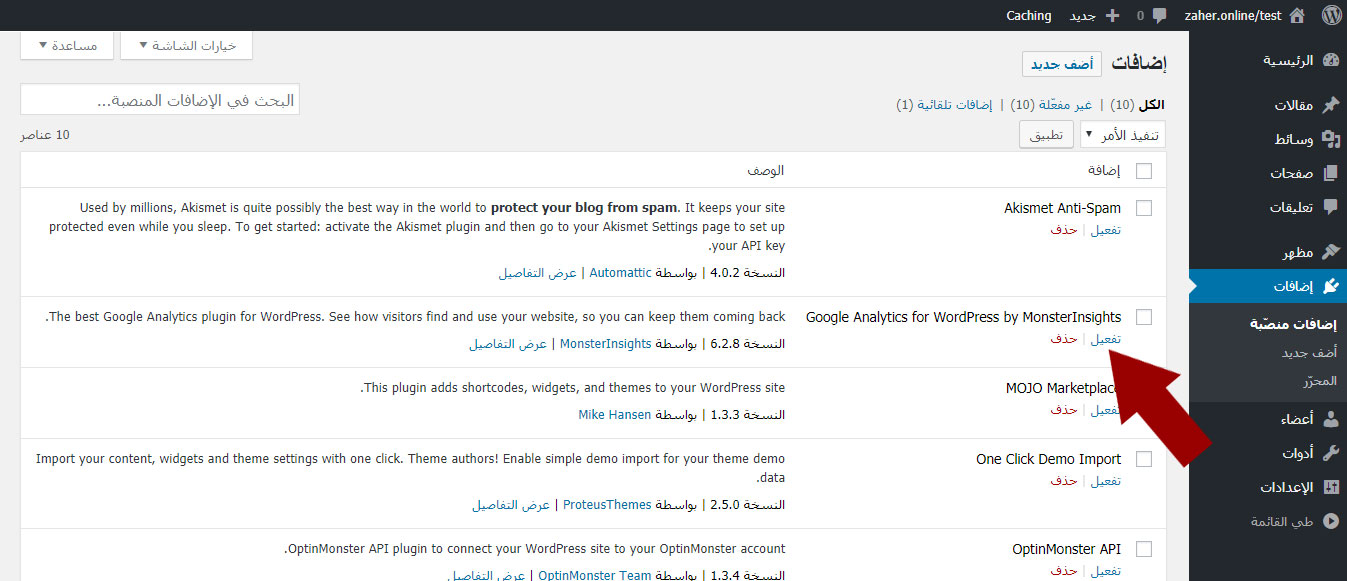Filter plugins by إضافات تلقائية (1)
The image size is (1347, 581).
[x=945, y=105]
